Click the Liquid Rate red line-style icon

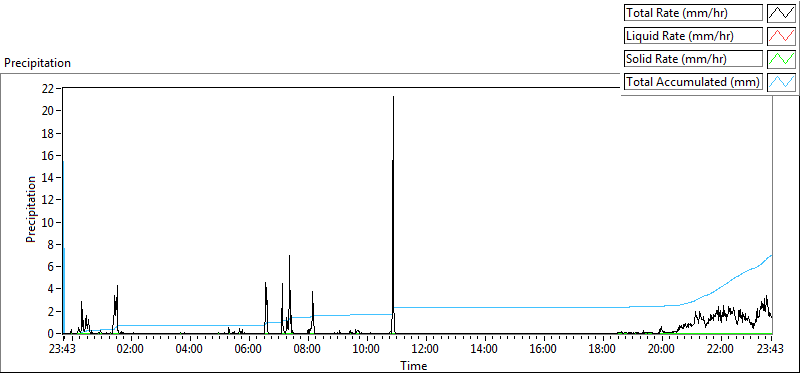(782, 36)
